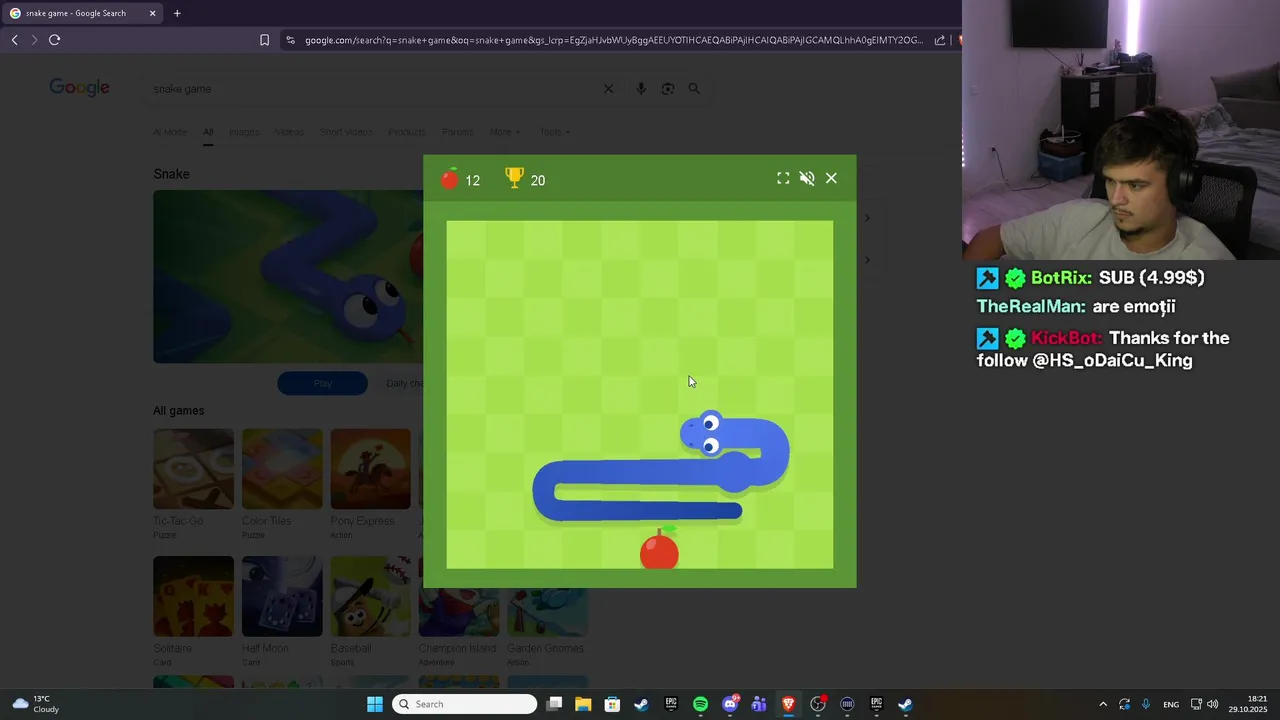Open the Champion Island game link
The image size is (1280, 720).
459,612
